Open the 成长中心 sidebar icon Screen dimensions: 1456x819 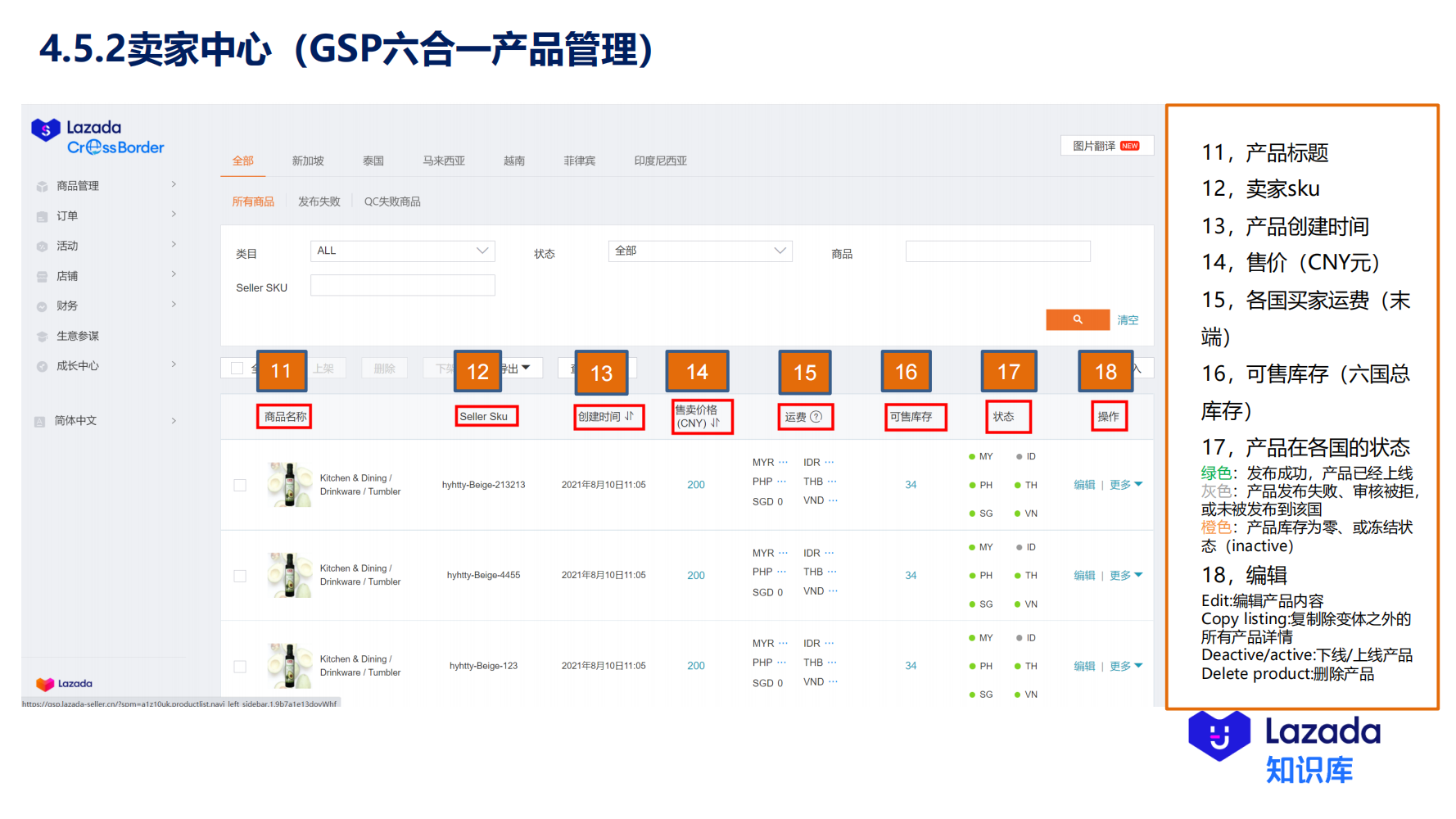pyautogui.click(x=42, y=366)
